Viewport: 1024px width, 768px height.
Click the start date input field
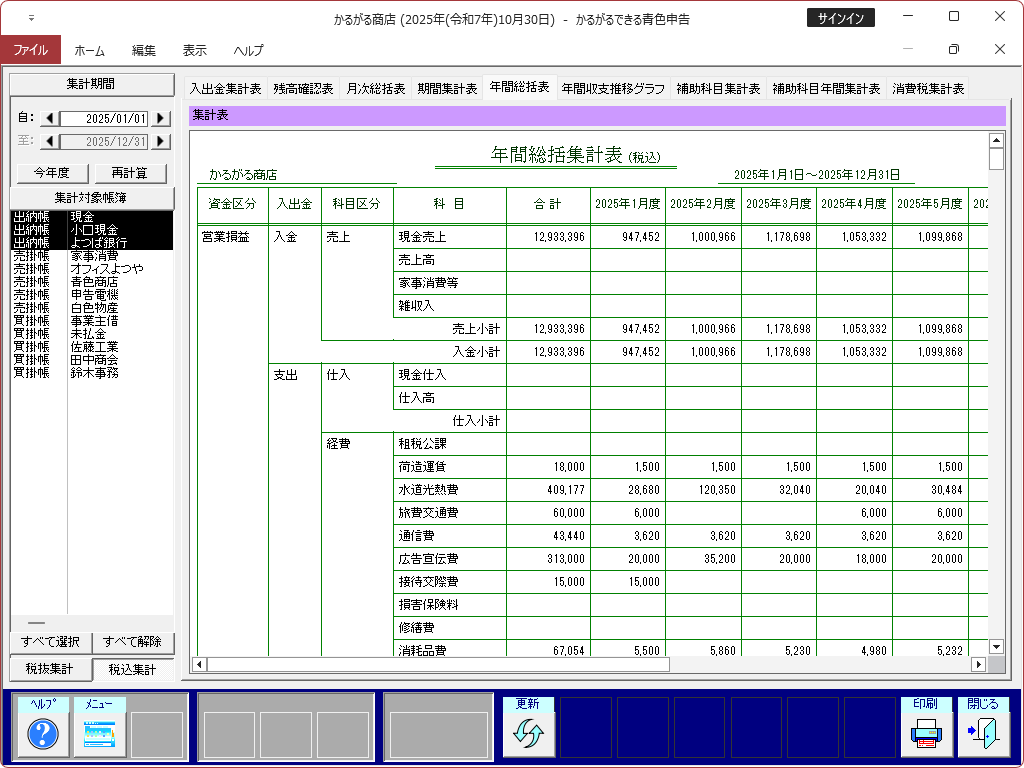coord(104,118)
